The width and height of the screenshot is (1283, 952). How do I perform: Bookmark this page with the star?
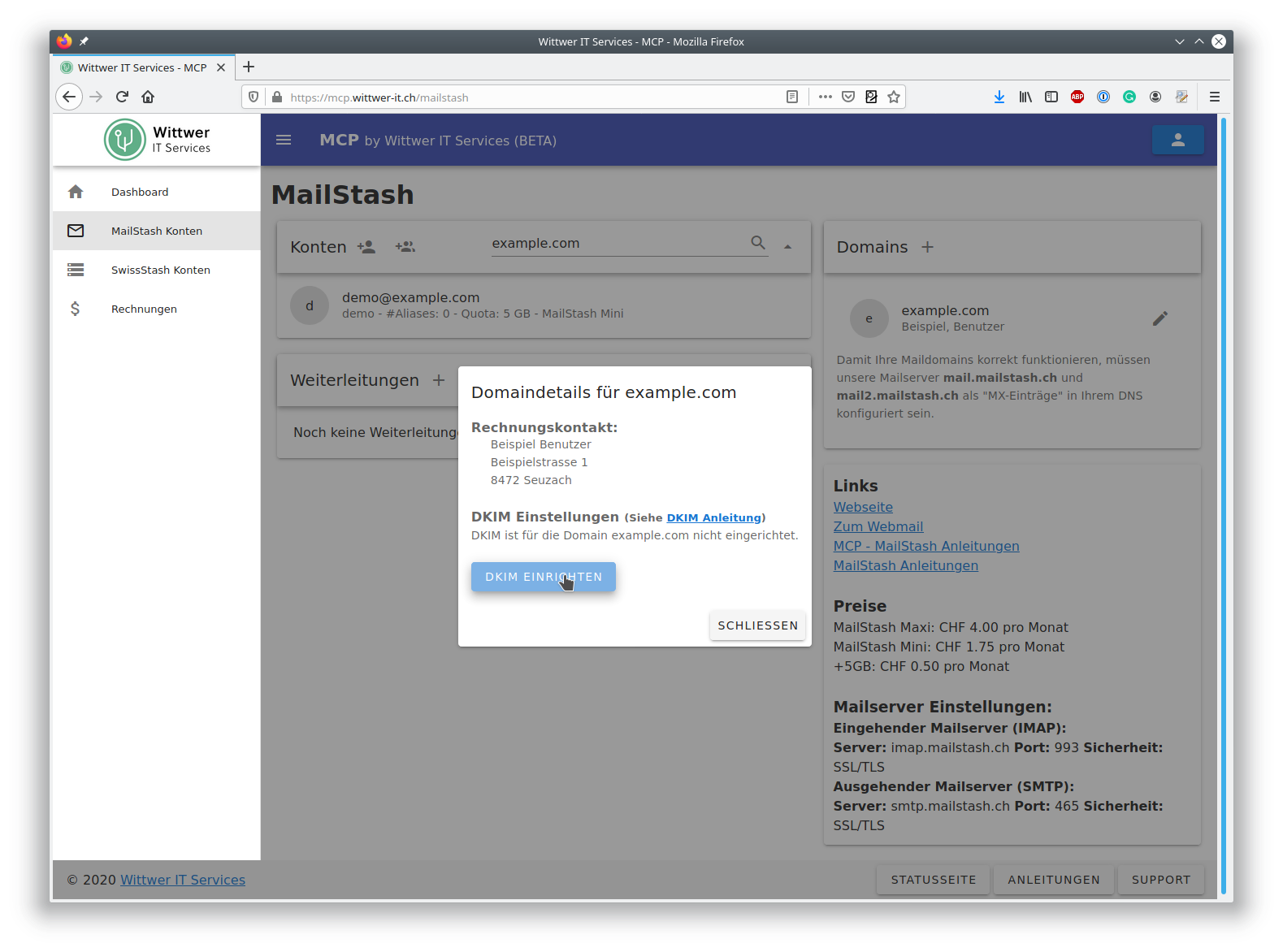pyautogui.click(x=894, y=97)
